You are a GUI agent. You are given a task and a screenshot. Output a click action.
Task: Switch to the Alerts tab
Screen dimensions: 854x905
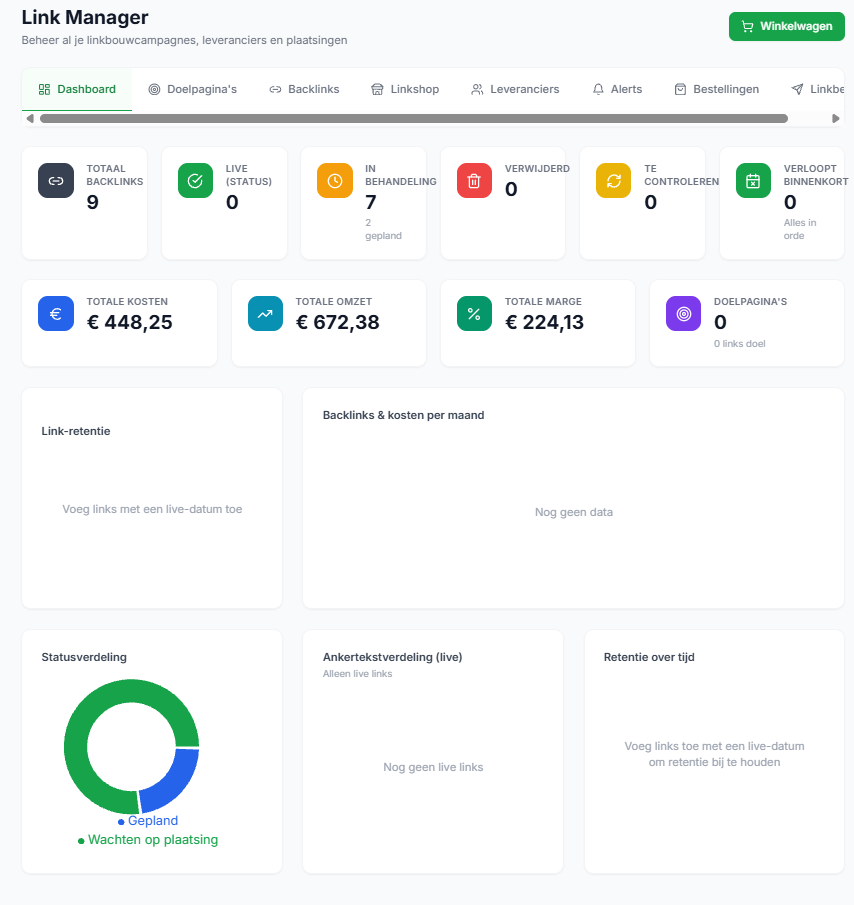(617, 89)
